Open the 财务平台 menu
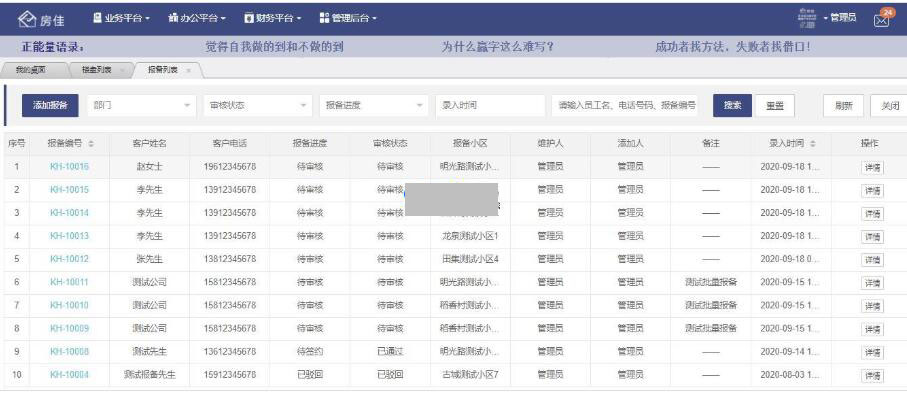Screen dimensions: 907x397 click(x=273, y=18)
